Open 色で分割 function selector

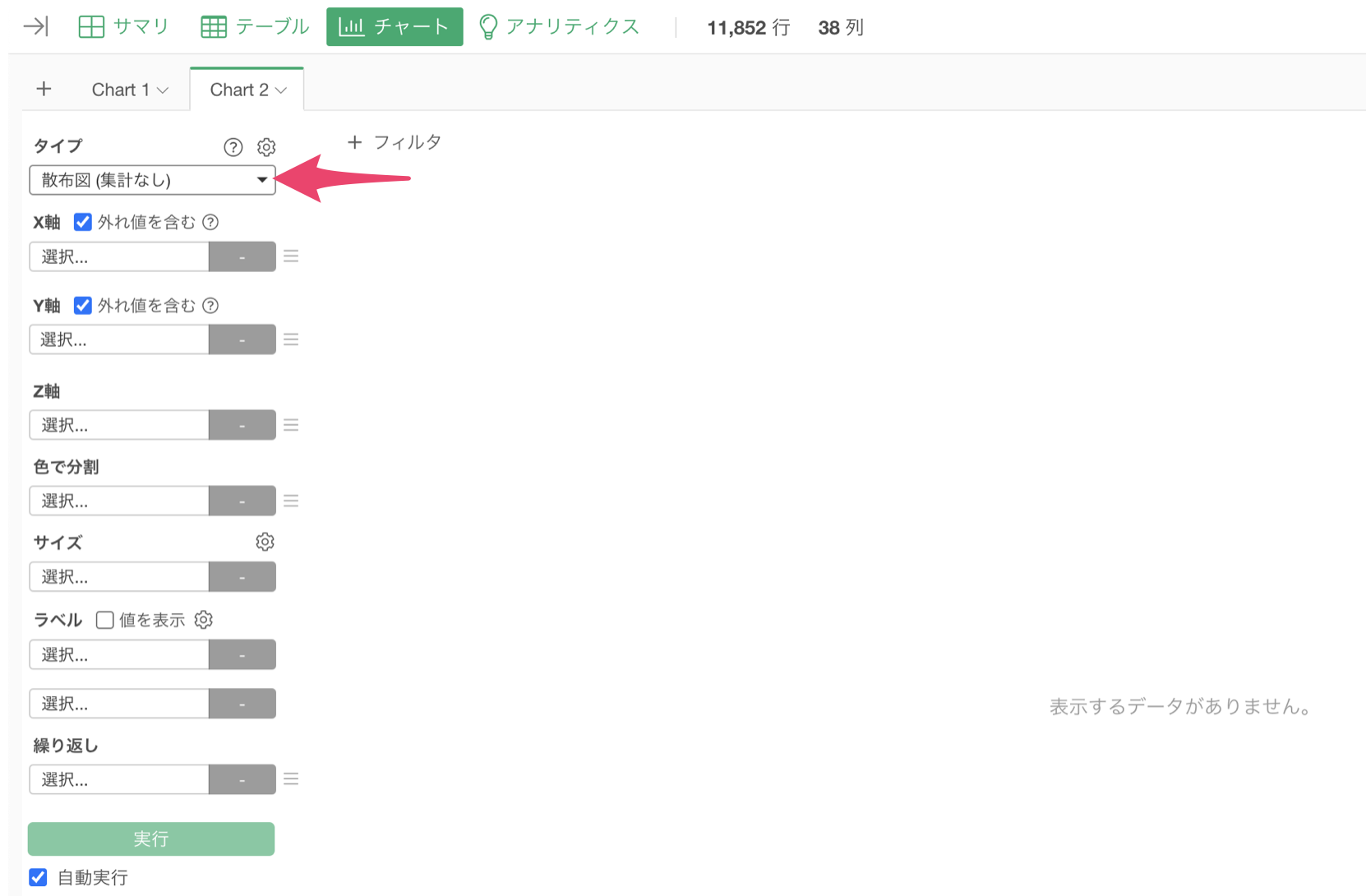pos(242,501)
